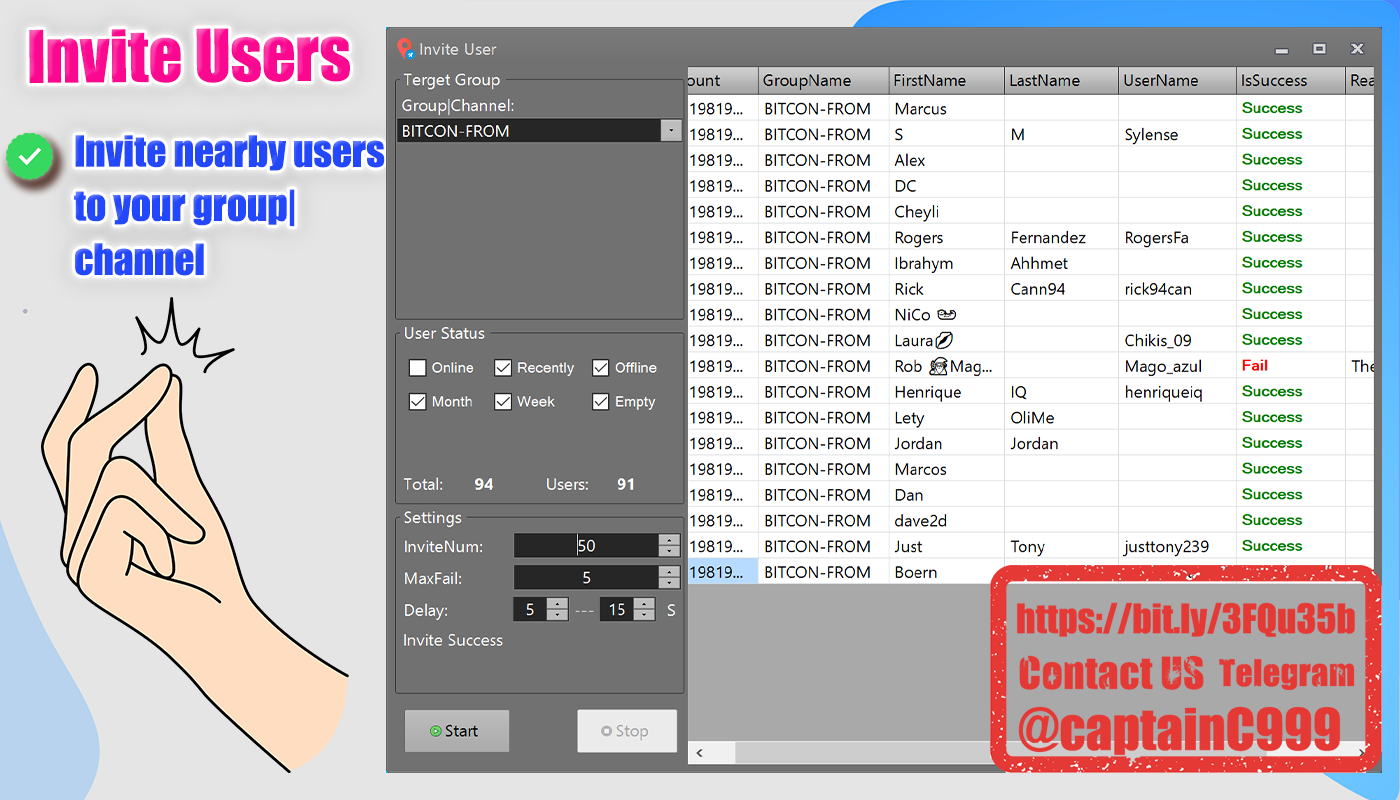Click the last name cell "Tony"
This screenshot has width=1400, height=800.
(1061, 547)
